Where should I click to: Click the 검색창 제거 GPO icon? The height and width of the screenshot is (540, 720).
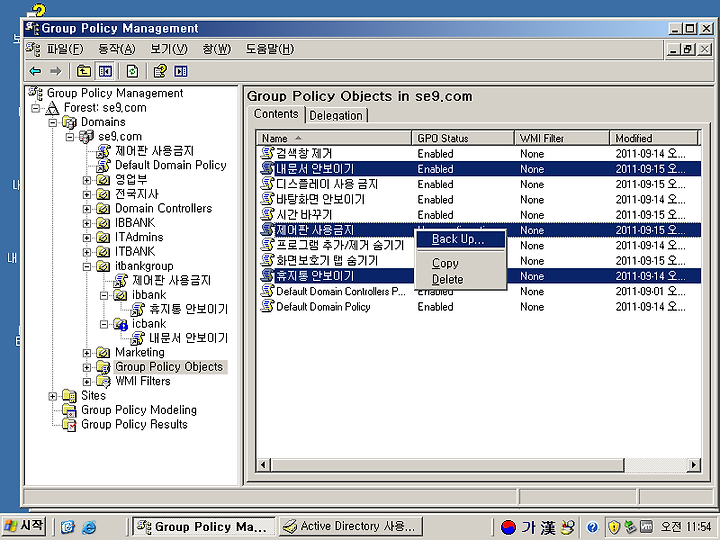point(267,153)
